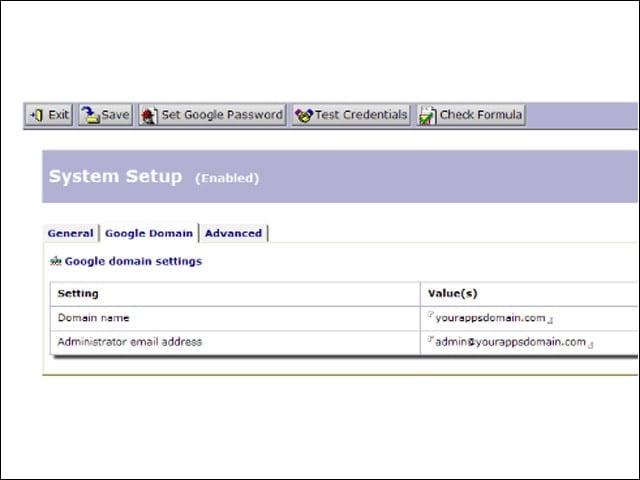Click the Exit button label
The height and width of the screenshot is (480, 640).
(x=59, y=115)
